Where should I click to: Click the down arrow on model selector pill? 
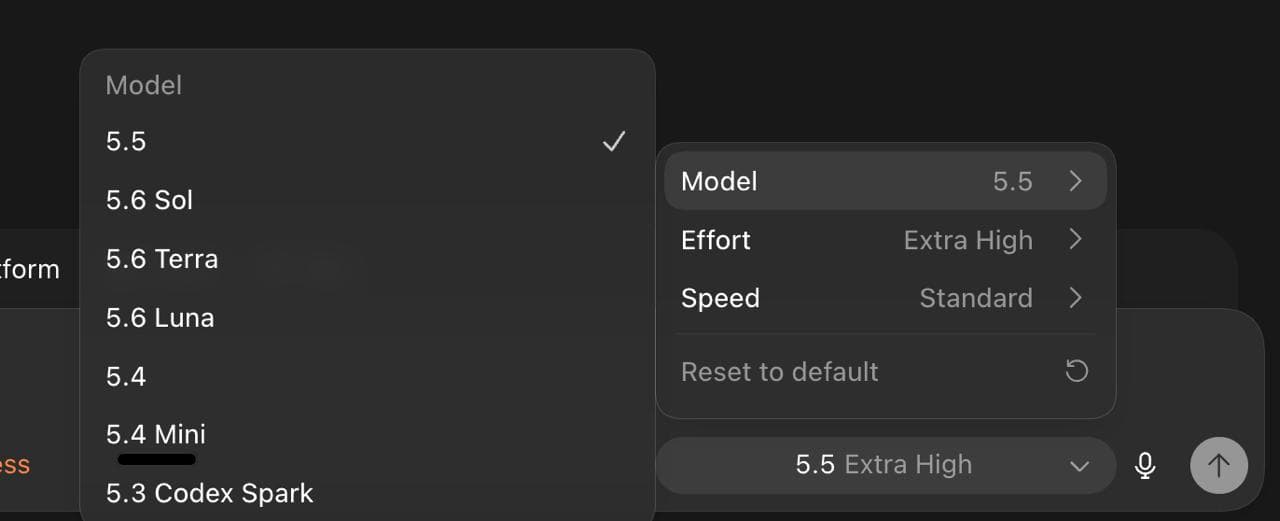point(1079,466)
